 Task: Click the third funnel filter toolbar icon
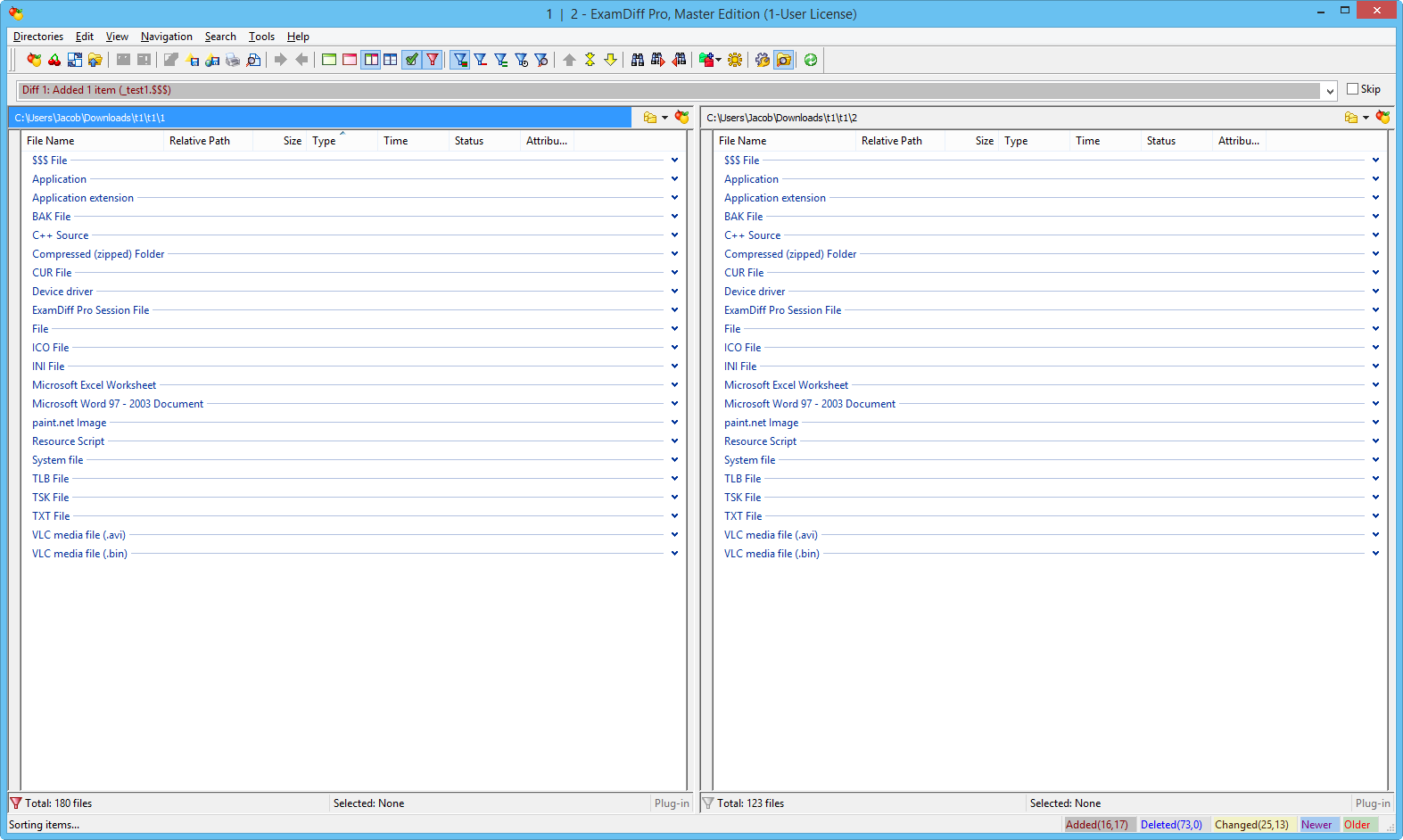point(501,60)
